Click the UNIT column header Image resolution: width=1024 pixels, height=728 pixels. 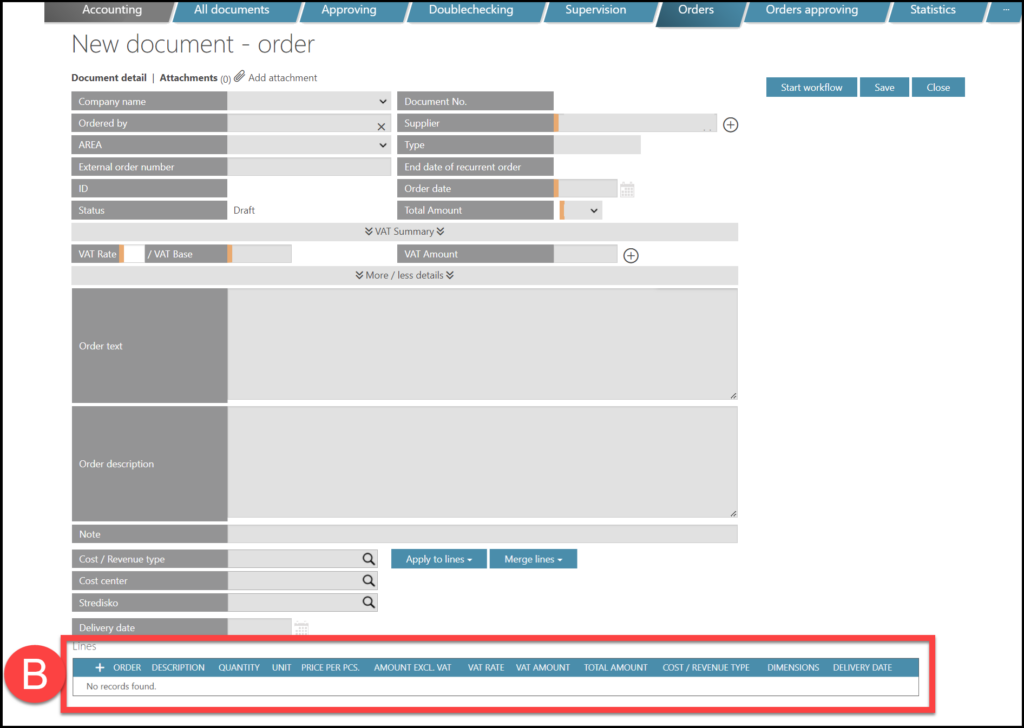[x=281, y=667]
